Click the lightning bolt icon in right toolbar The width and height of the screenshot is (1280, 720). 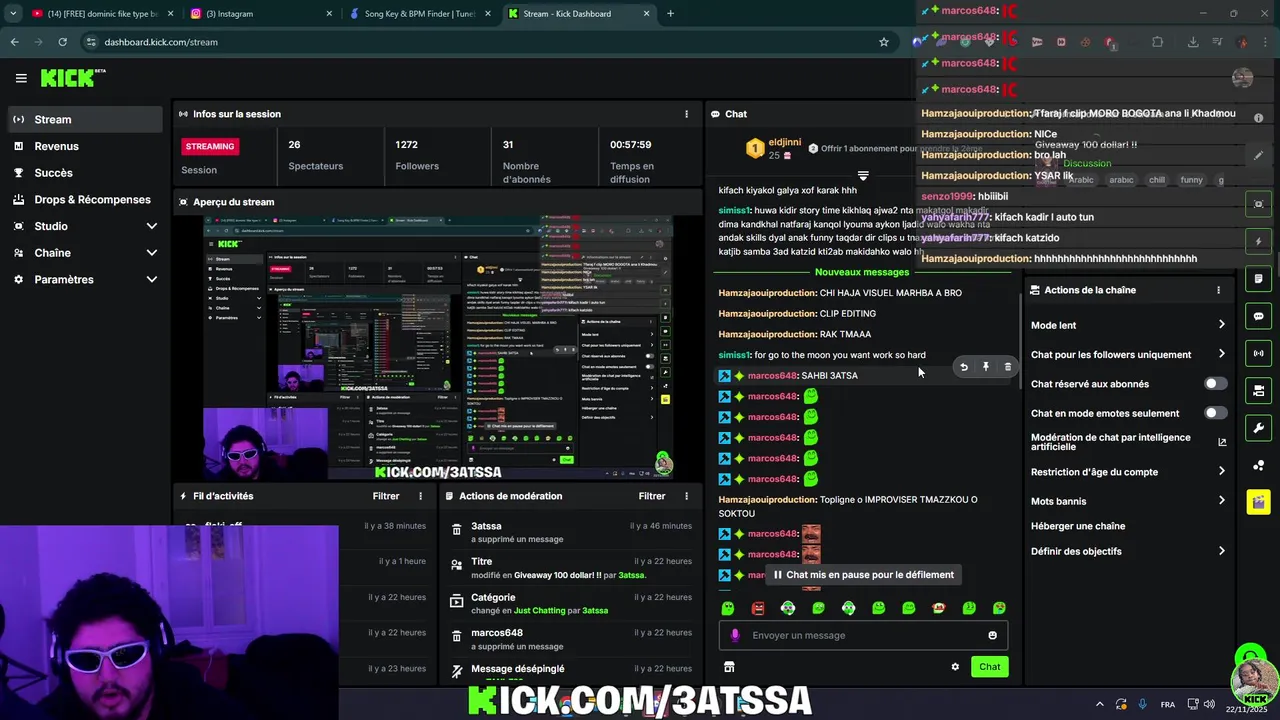(x=1258, y=241)
